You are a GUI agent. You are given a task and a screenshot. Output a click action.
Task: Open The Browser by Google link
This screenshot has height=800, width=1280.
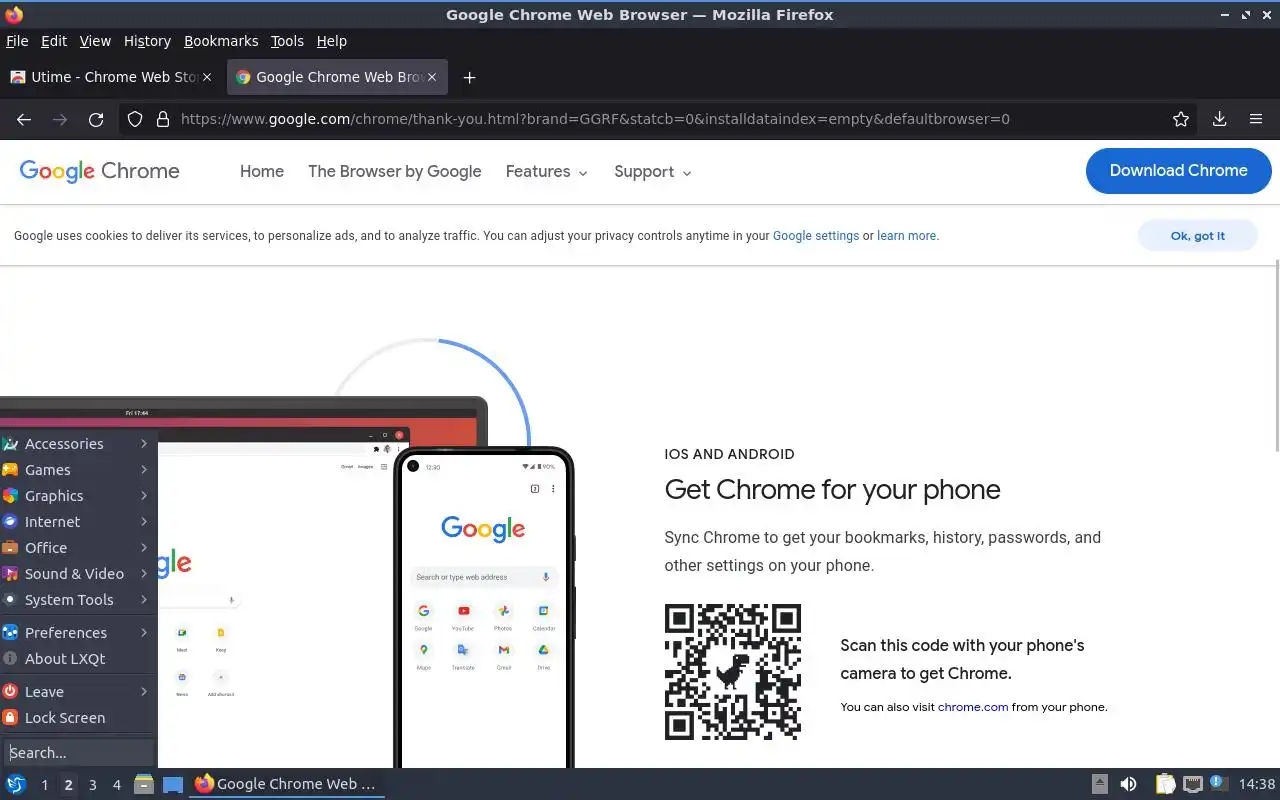(395, 172)
